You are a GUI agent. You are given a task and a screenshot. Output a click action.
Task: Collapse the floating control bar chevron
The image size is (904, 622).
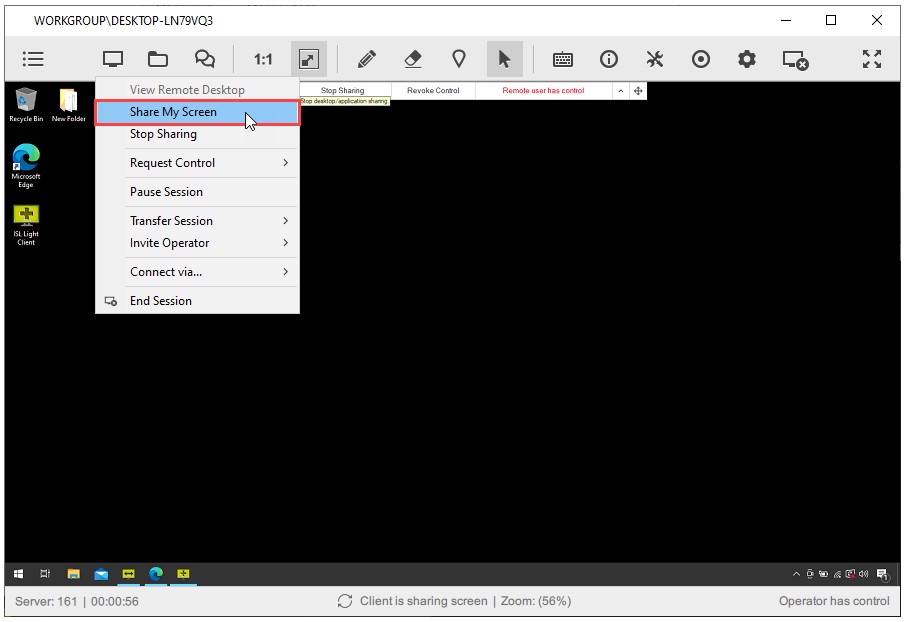pos(622,90)
